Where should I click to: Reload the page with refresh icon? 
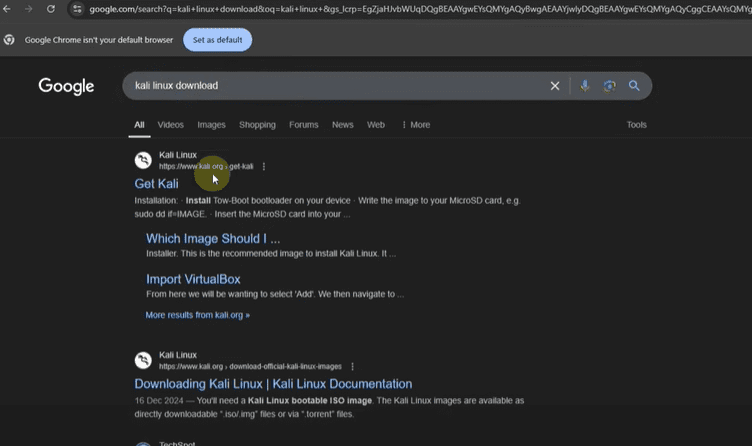(x=51, y=9)
